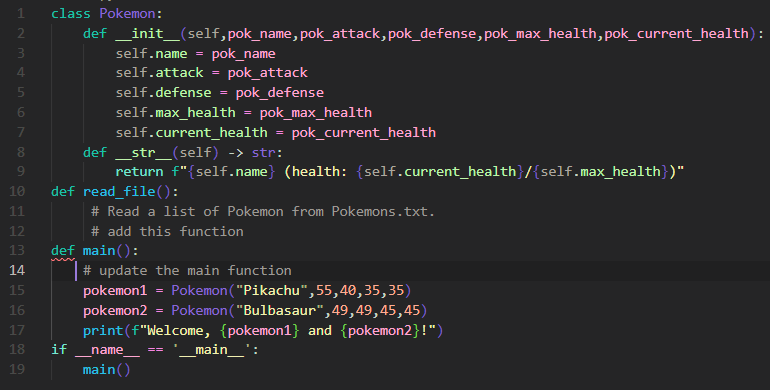Click line number 19 in the gutter
770x390 pixels.
[x=17, y=369]
